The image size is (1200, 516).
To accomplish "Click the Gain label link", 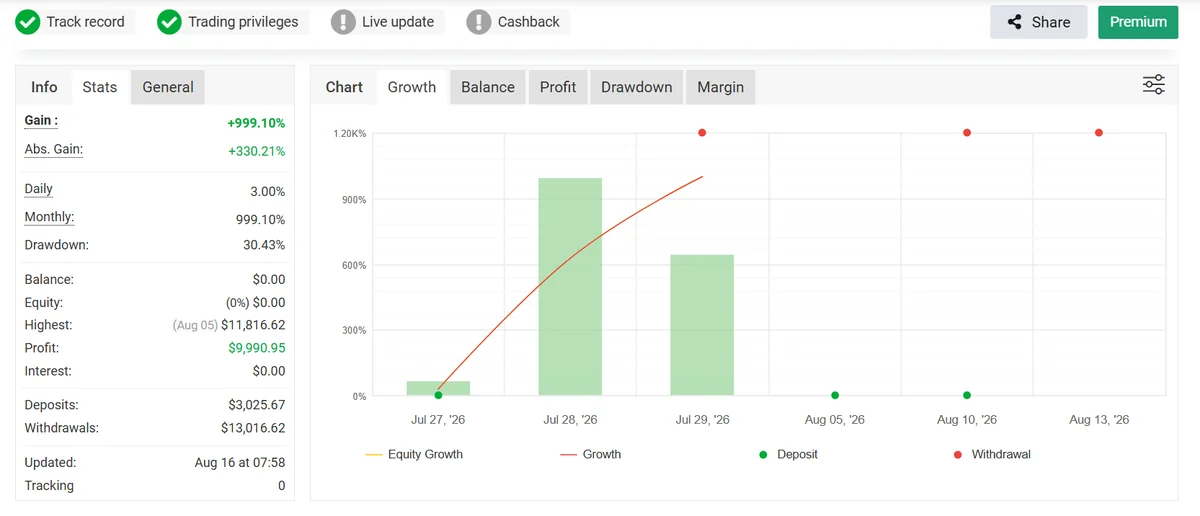I will [x=41, y=120].
